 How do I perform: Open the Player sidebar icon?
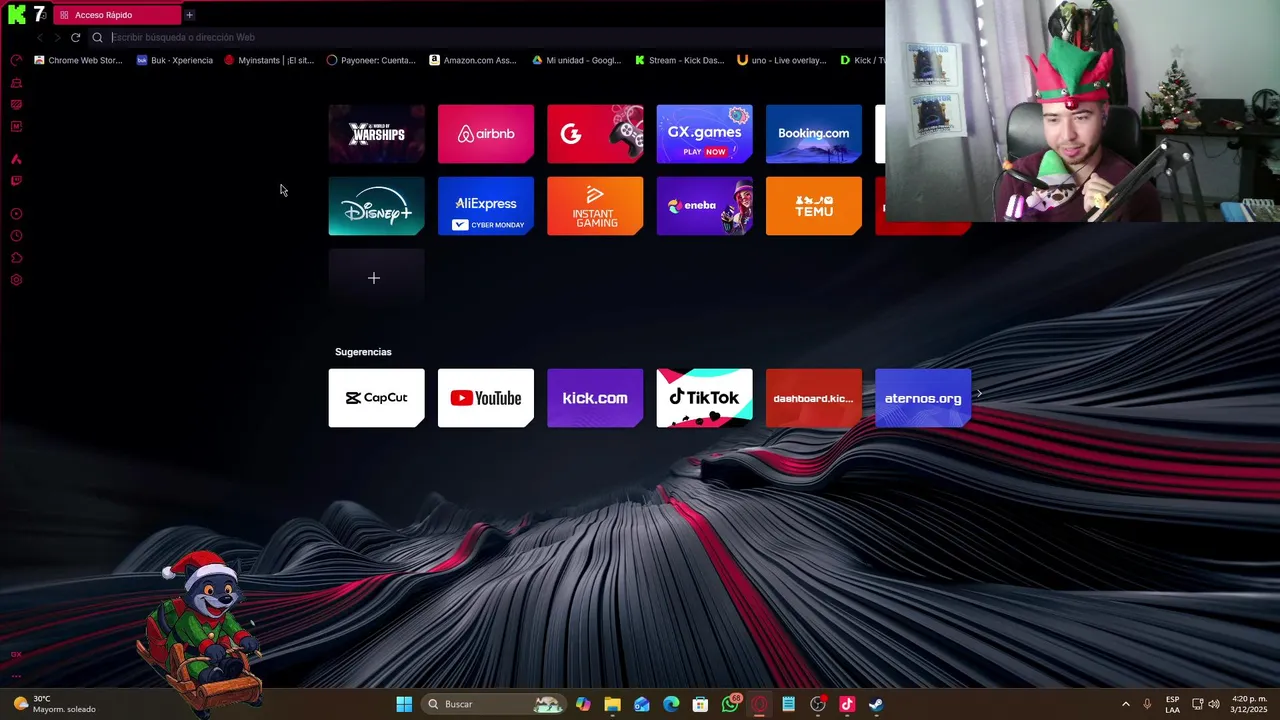[16, 214]
